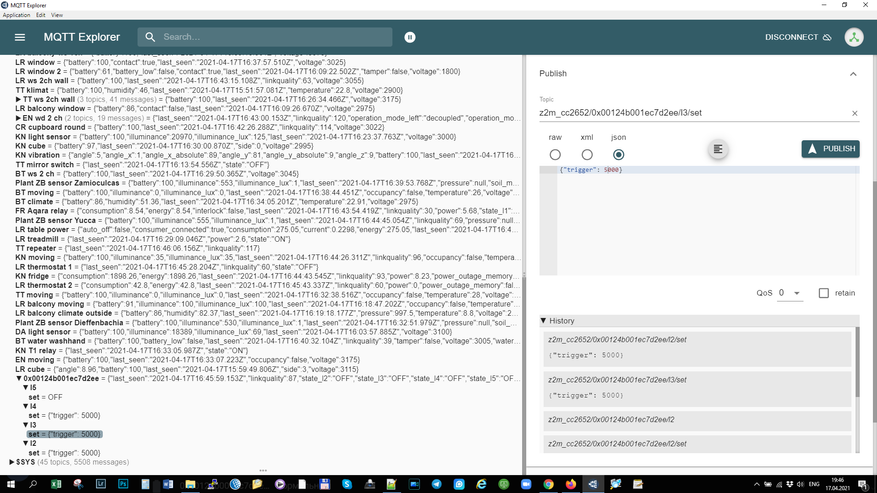The image size is (877, 493).
Task: Open Excel from the Windows taskbar
Action: pos(56,484)
